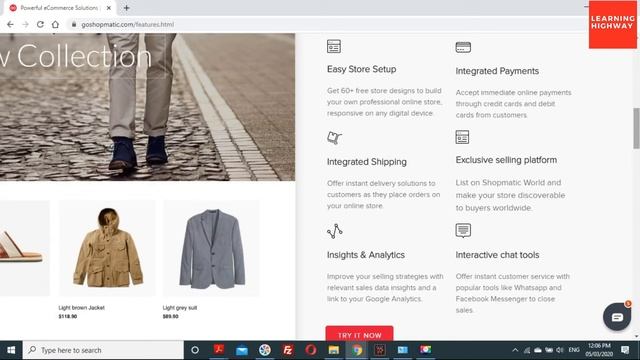Click the volume speaker tray icon
Image resolution: width=640 pixels, height=360 pixels.
pyautogui.click(x=560, y=350)
